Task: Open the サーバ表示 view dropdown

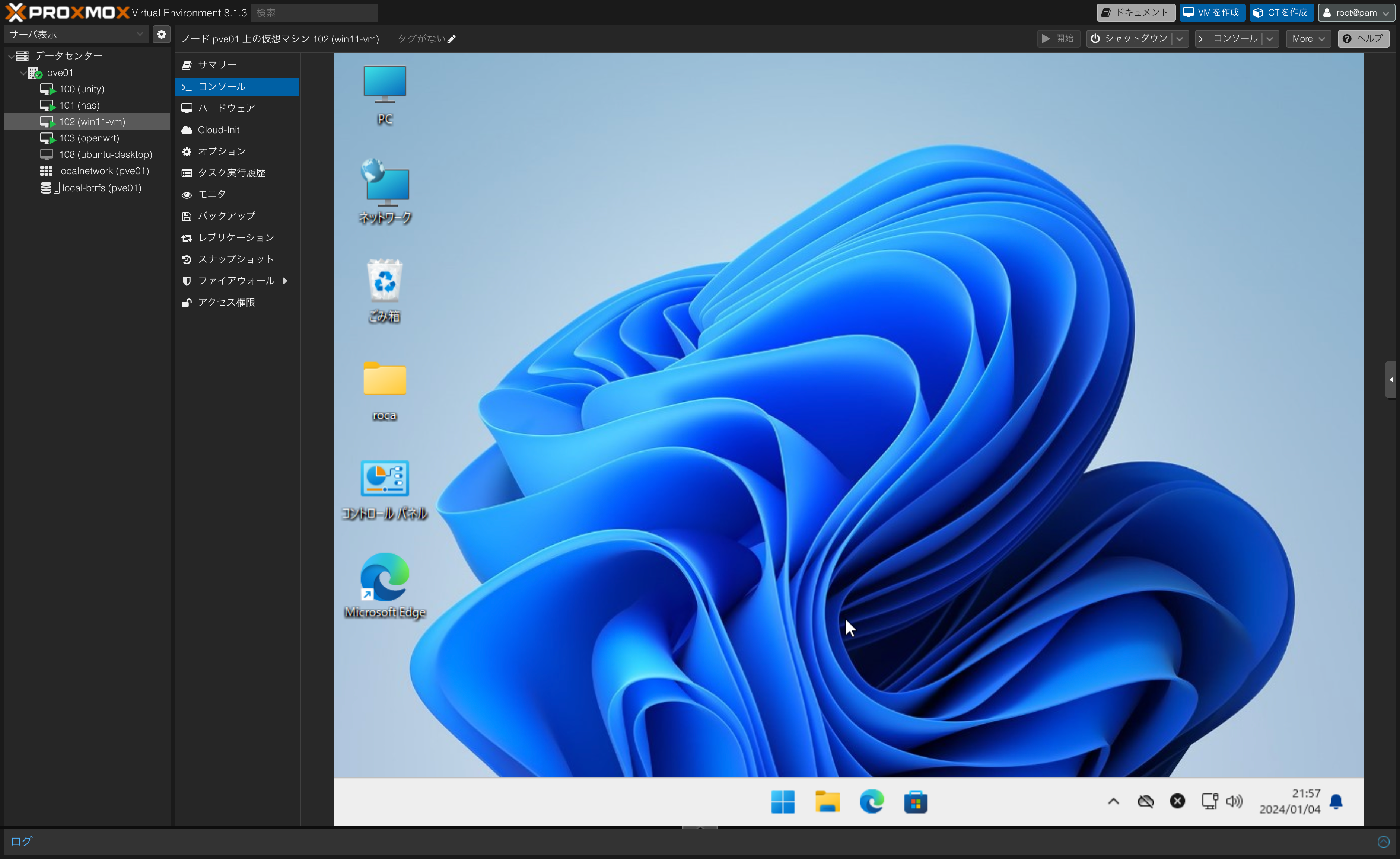Action: 76,34
